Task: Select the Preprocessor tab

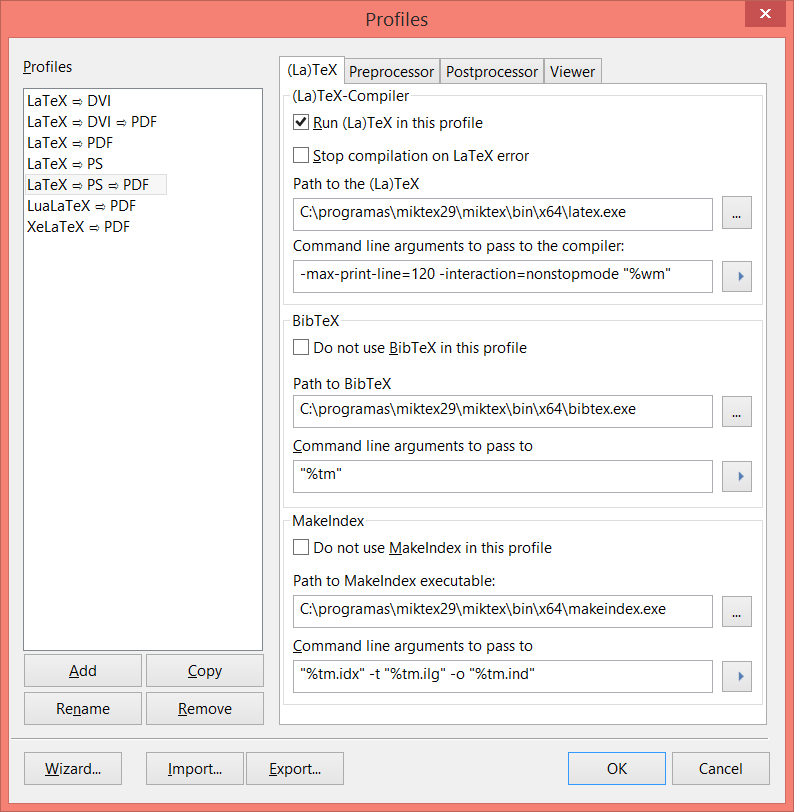Action: 391,71
